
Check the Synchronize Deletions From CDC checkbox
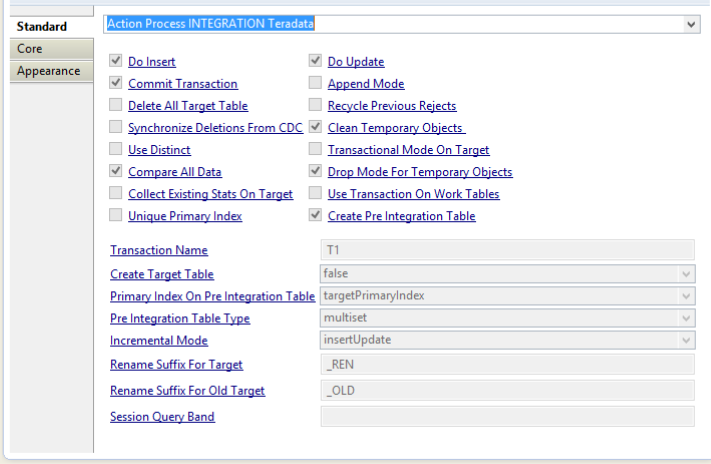[x=116, y=127]
